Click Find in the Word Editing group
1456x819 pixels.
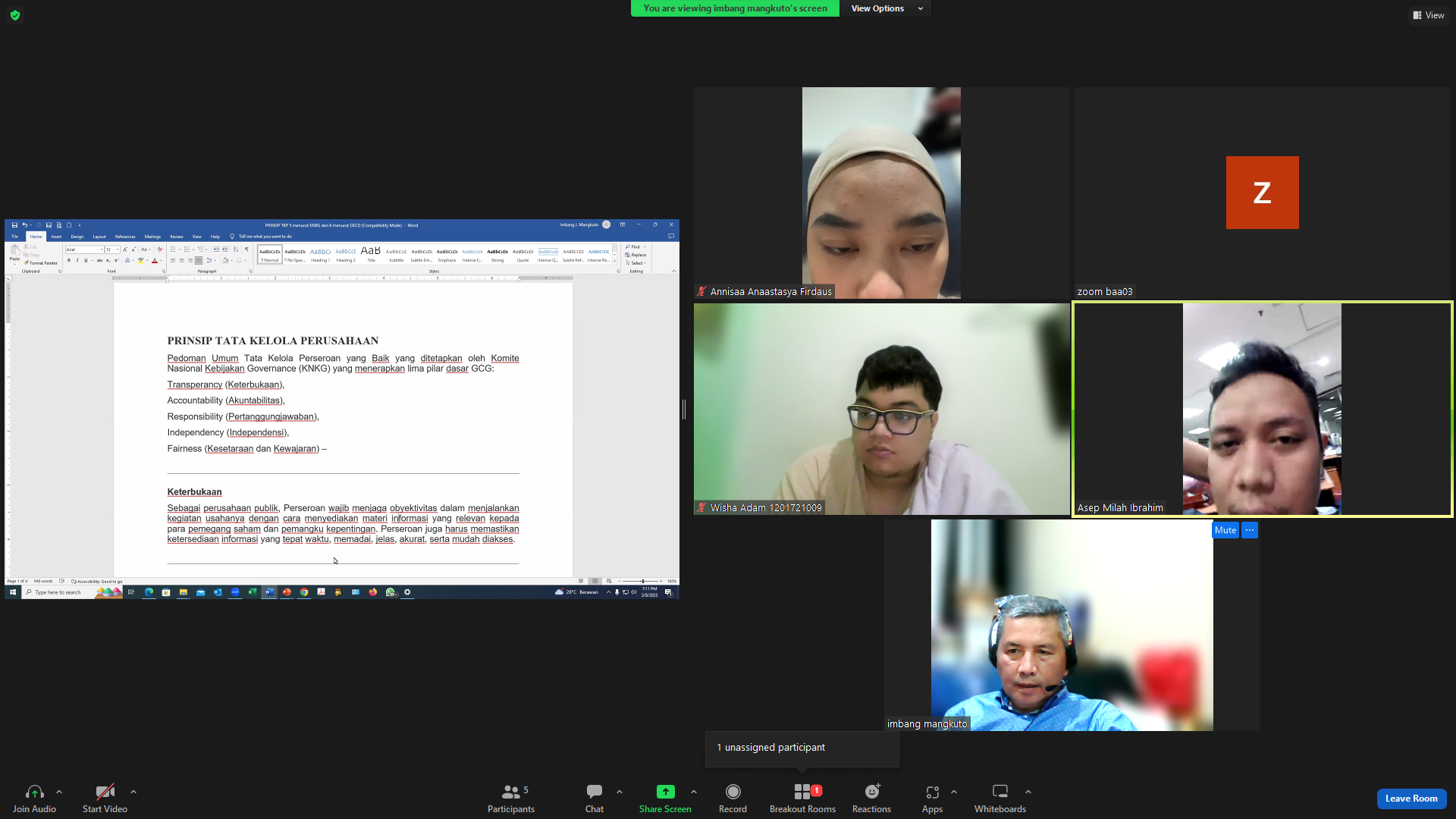click(634, 247)
